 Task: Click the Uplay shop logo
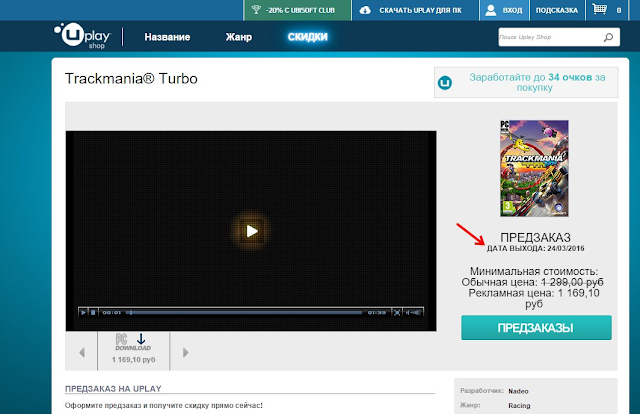point(82,36)
